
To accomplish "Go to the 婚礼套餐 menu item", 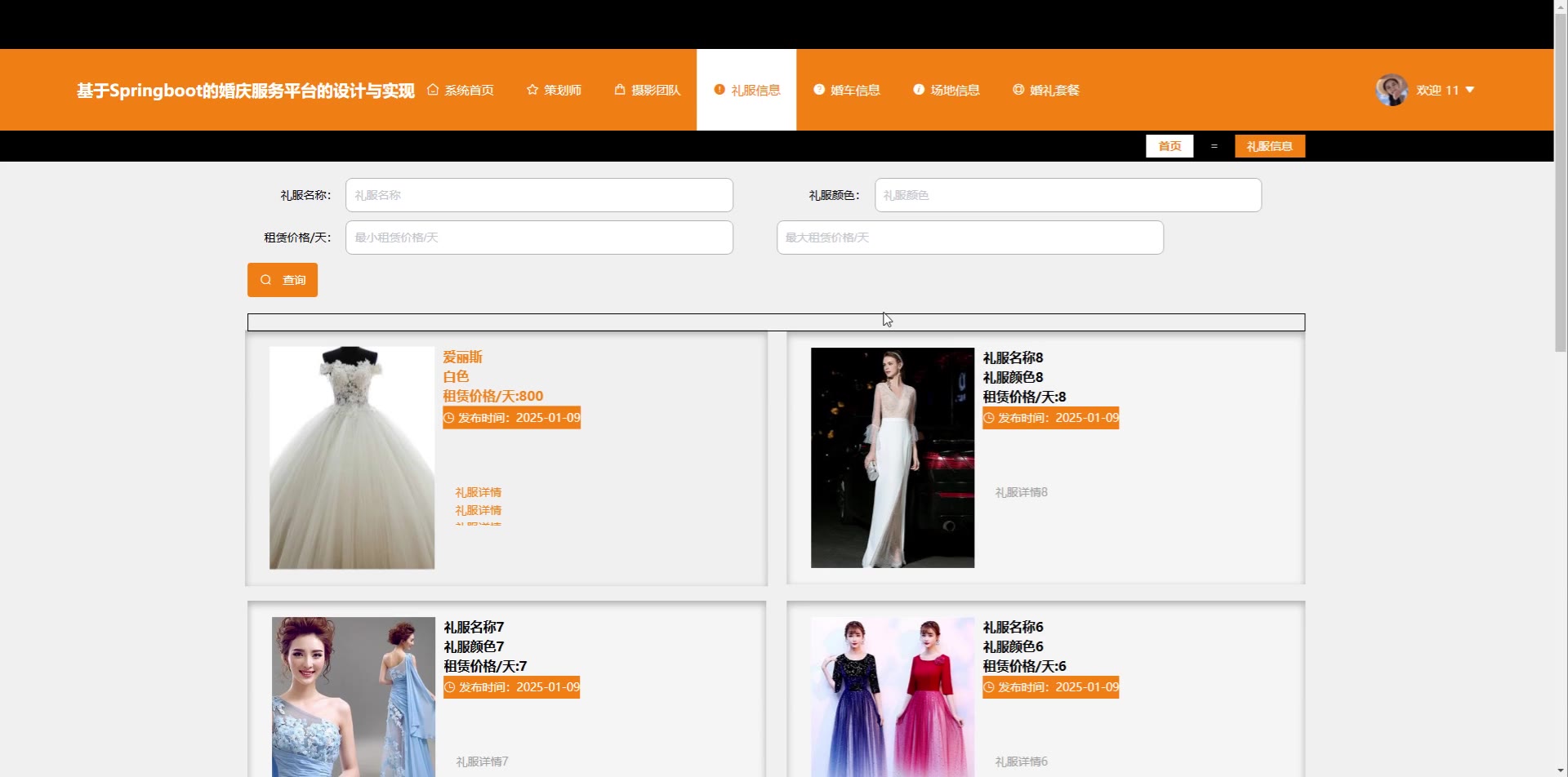I will point(1054,90).
